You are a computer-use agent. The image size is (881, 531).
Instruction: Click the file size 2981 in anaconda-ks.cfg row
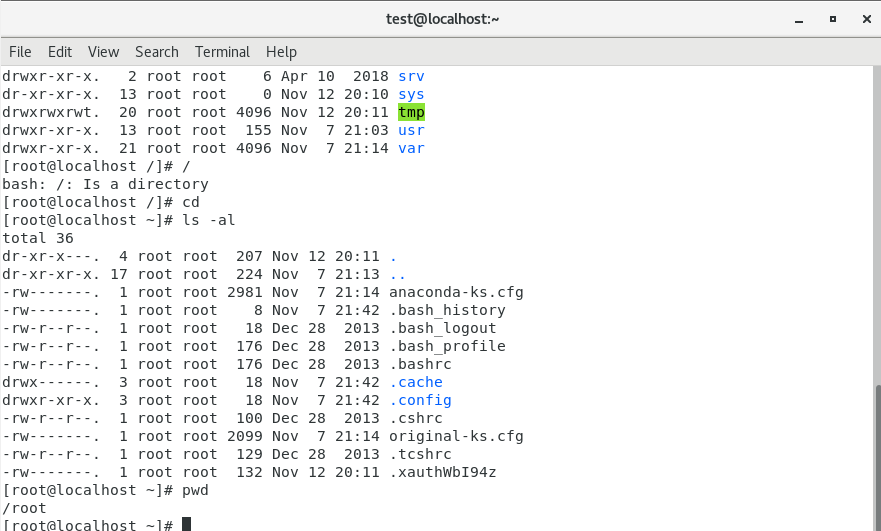pyautogui.click(x=244, y=292)
